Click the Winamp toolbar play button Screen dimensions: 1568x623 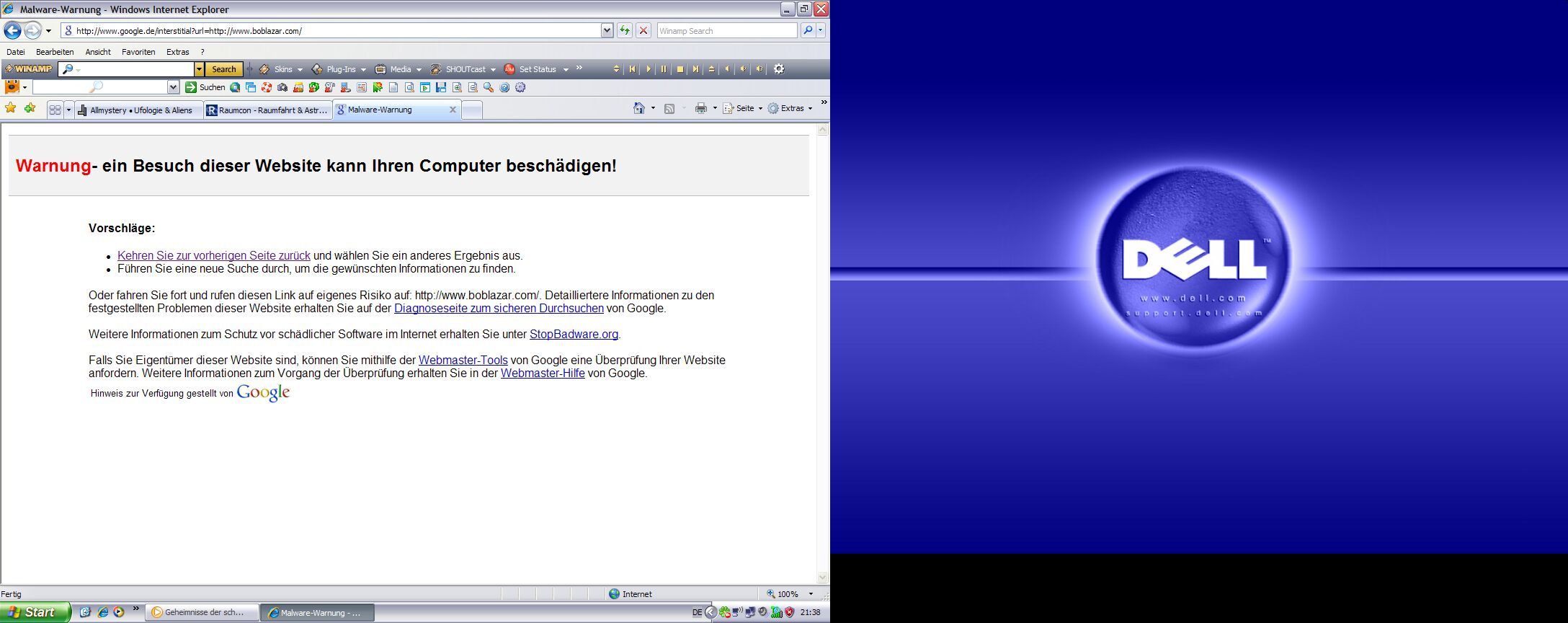[x=648, y=69]
